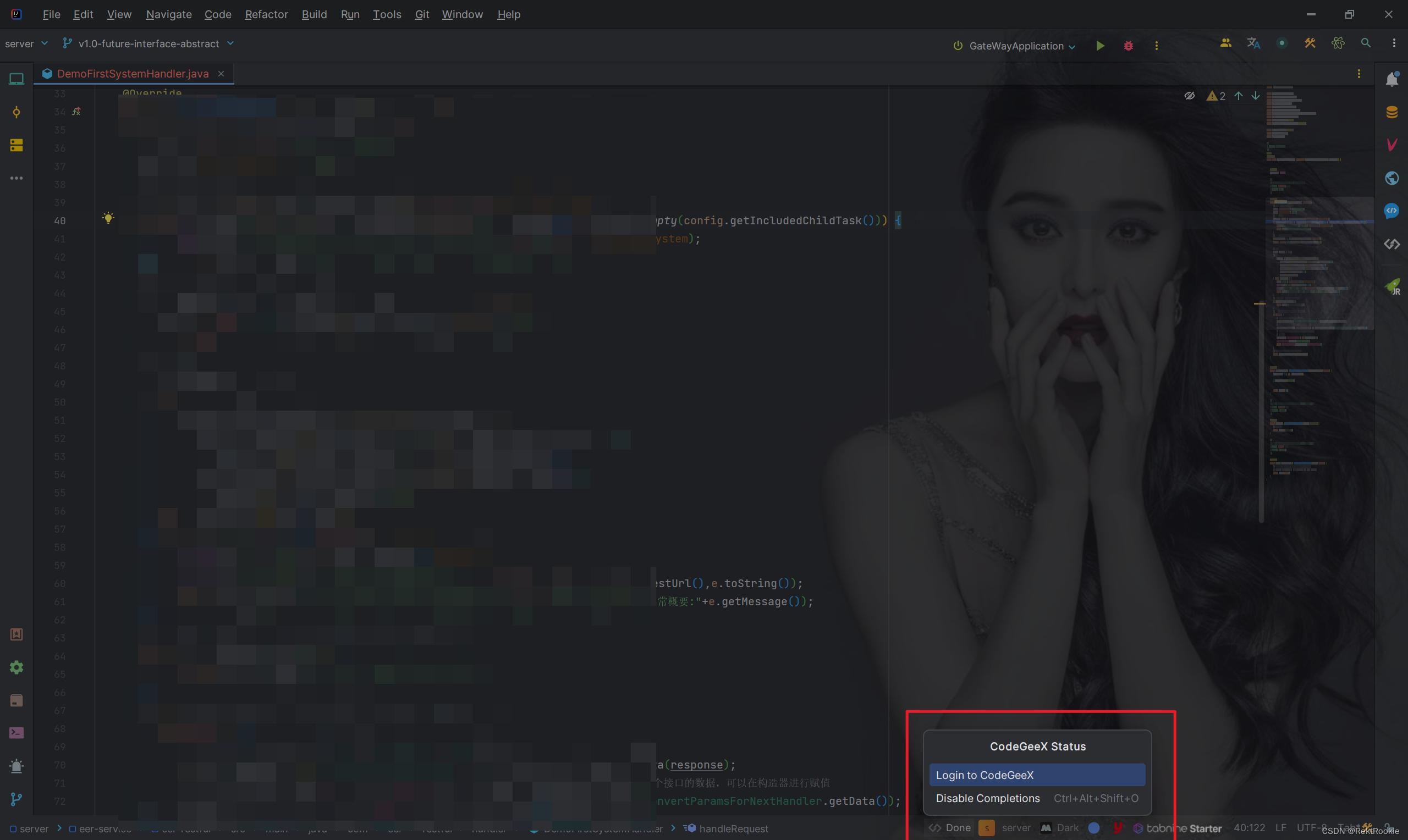The image size is (1408, 840).
Task: Click Disable Completions in the CodeGeeX popup
Action: pyautogui.click(x=987, y=798)
